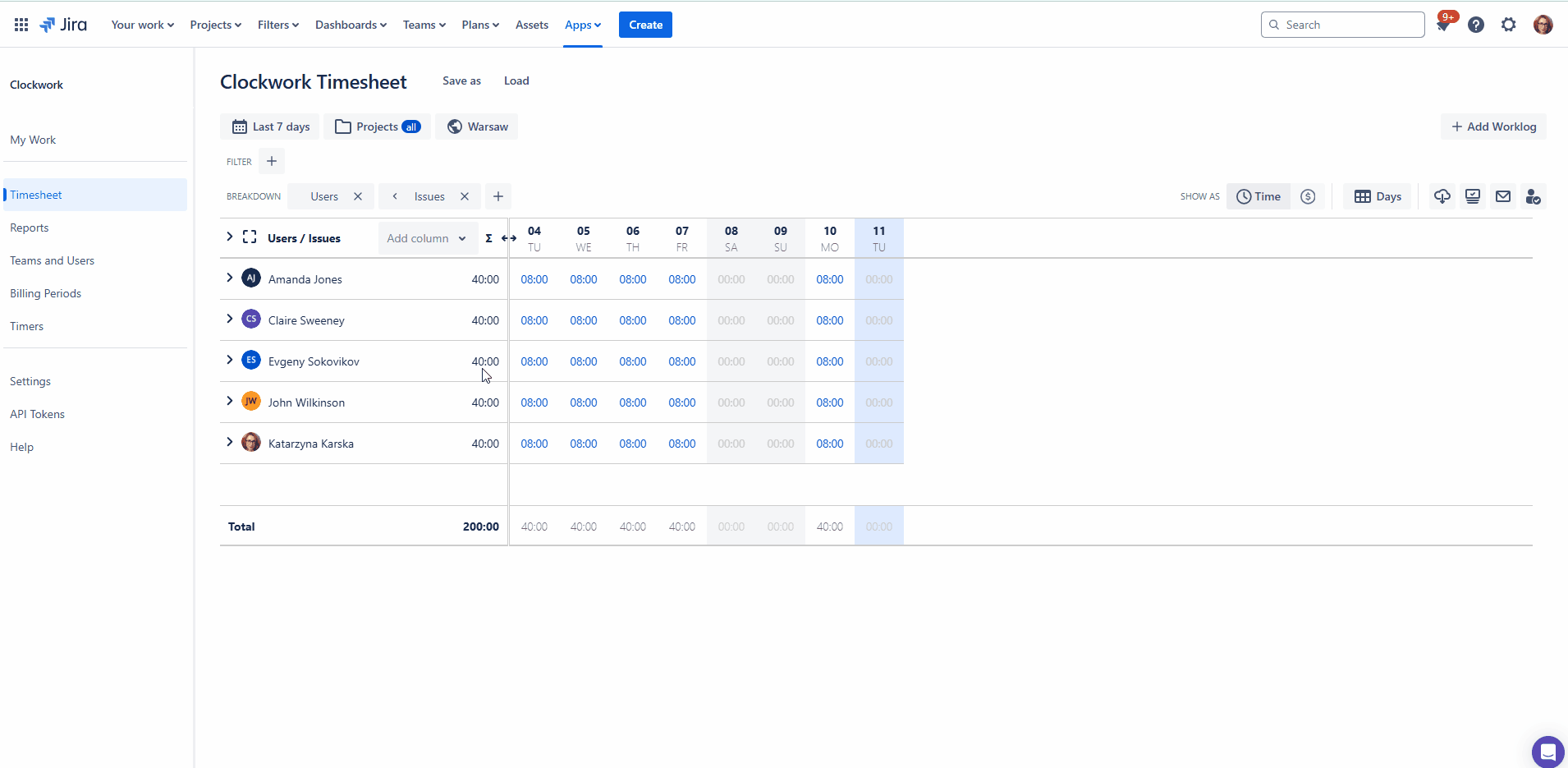Toggle Time display mode under Show As

[x=1259, y=196]
